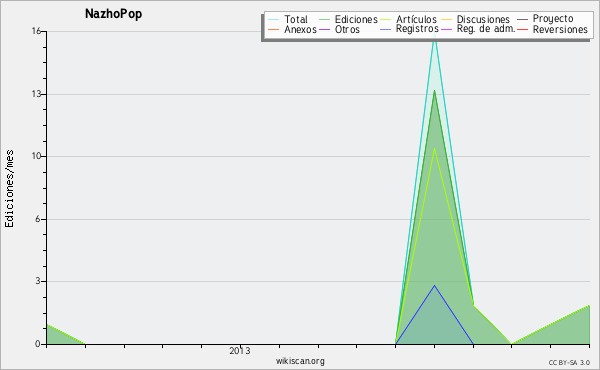Image resolution: width=600 pixels, height=370 pixels.
Task: Click the Anexos legend label
Action: point(300,29)
